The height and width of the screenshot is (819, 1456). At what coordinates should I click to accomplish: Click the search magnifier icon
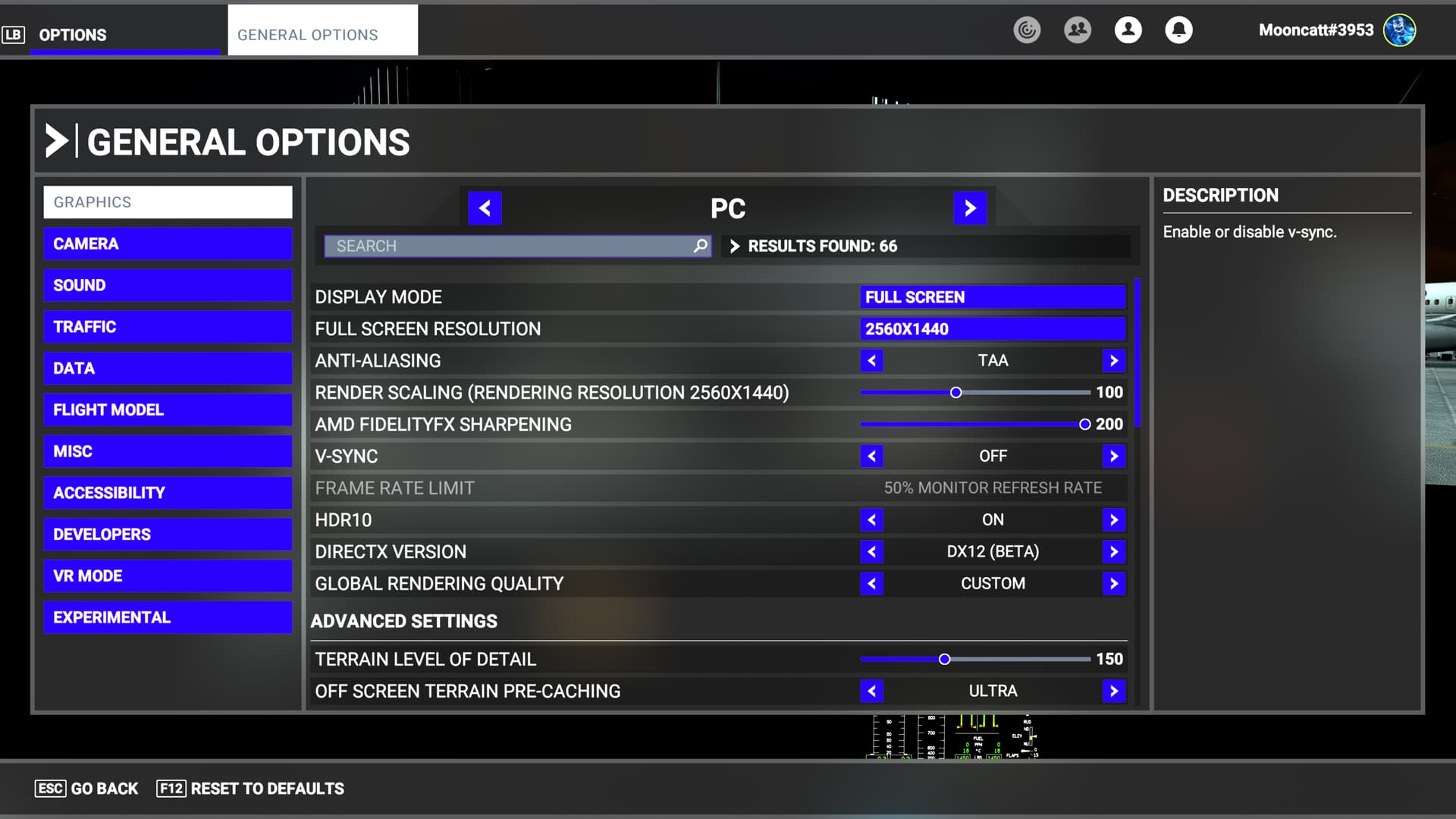click(x=701, y=246)
